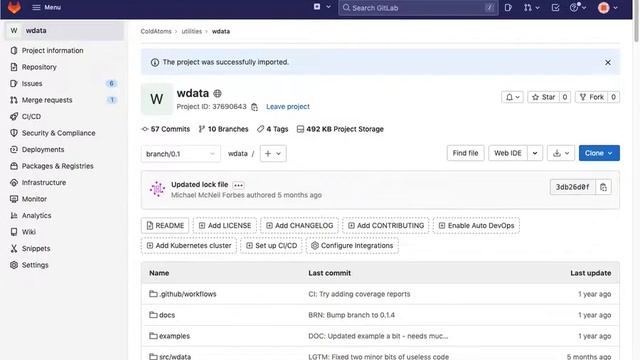Click Add LICENSE
Viewport: 640px width, 360px height.
(x=224, y=225)
